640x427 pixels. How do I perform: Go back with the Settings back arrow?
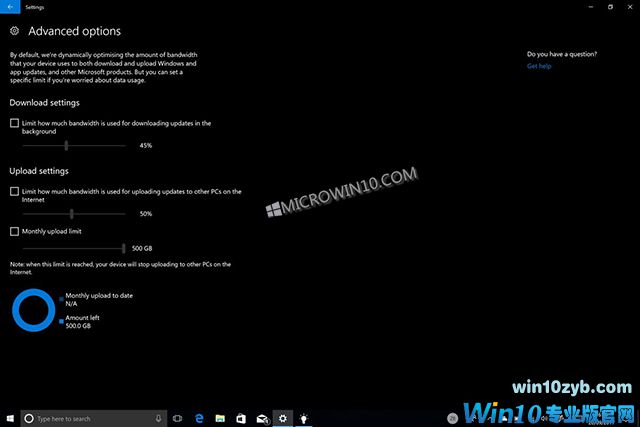pyautogui.click(x=10, y=7)
